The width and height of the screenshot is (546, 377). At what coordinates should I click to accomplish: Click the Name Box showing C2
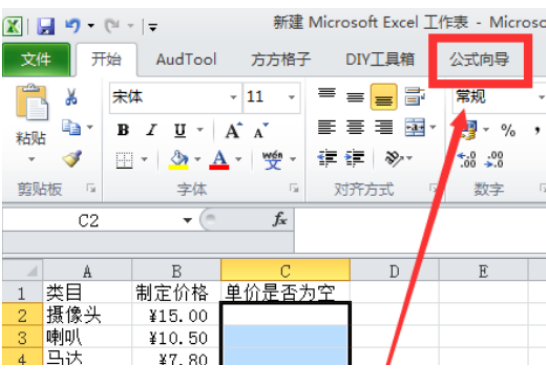pyautogui.click(x=89, y=221)
